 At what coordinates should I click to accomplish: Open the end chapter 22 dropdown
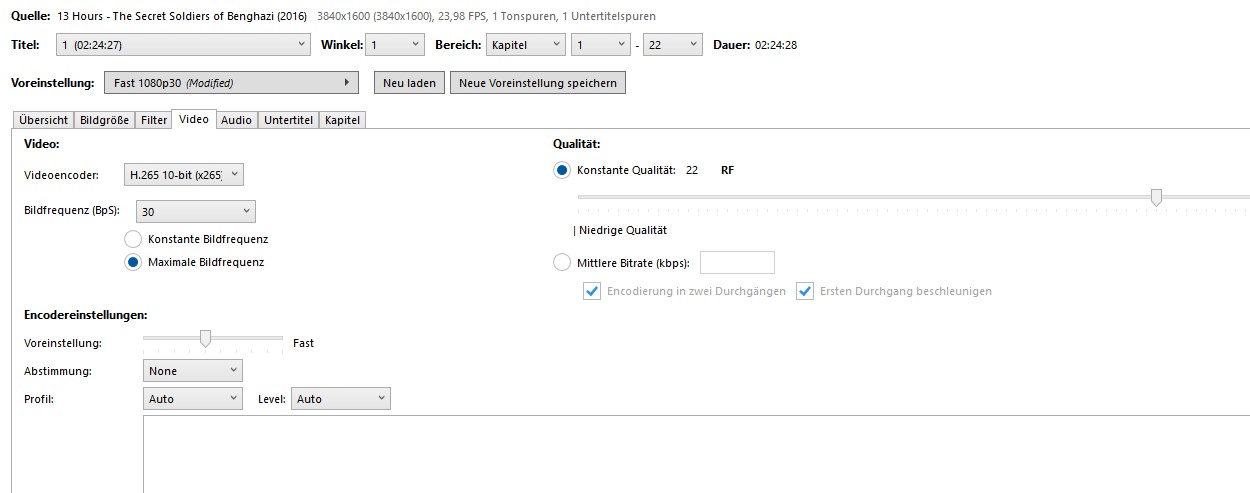tap(673, 45)
